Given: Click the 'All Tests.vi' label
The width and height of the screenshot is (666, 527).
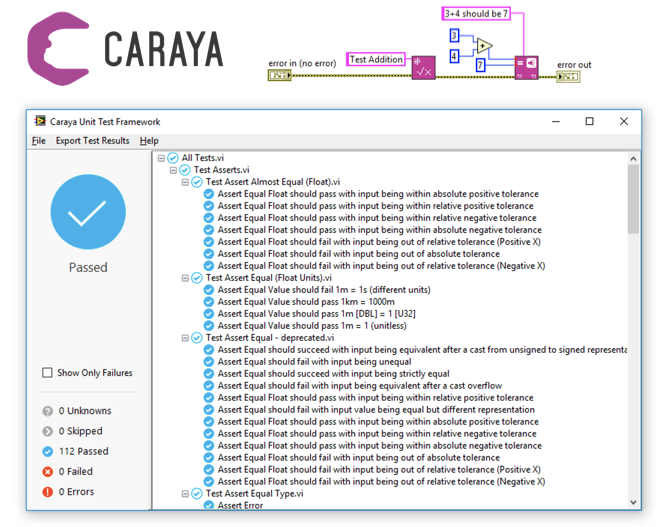Looking at the screenshot, I should point(203,158).
